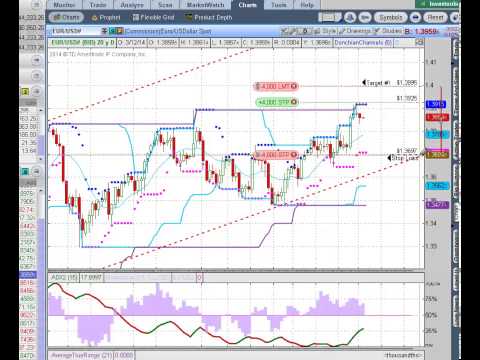This screenshot has width=480, height=360.
Task: Click the link icon left of Symbols
Action: 365,17
